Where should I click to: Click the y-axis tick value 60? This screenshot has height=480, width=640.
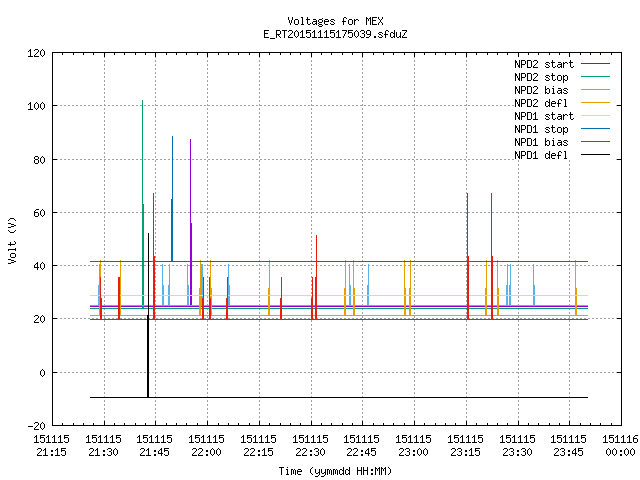point(39,213)
